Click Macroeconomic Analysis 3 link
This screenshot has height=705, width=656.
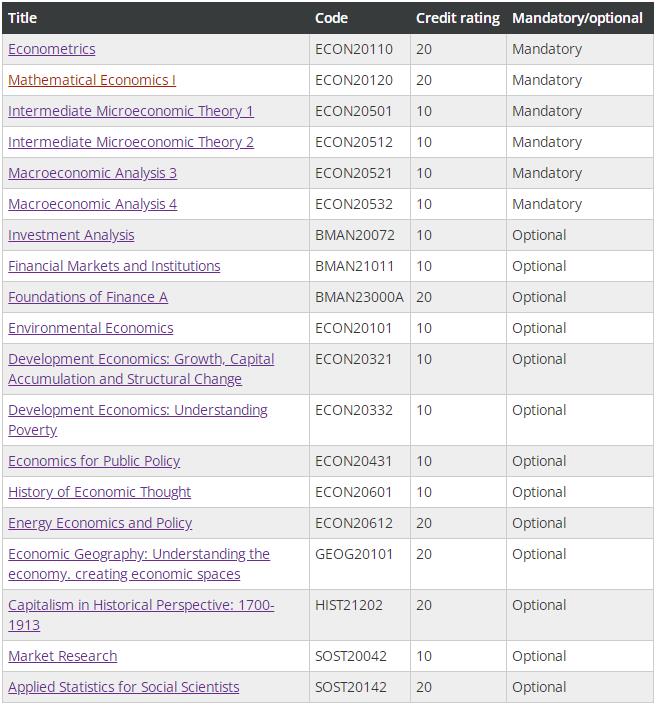[92, 173]
